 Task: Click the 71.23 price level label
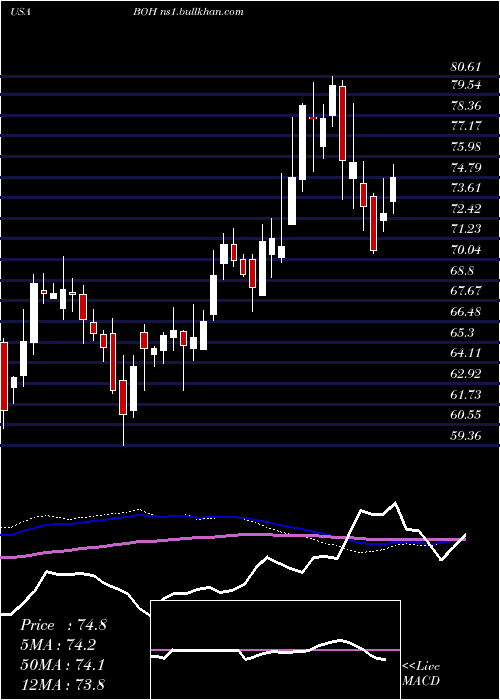(466, 229)
